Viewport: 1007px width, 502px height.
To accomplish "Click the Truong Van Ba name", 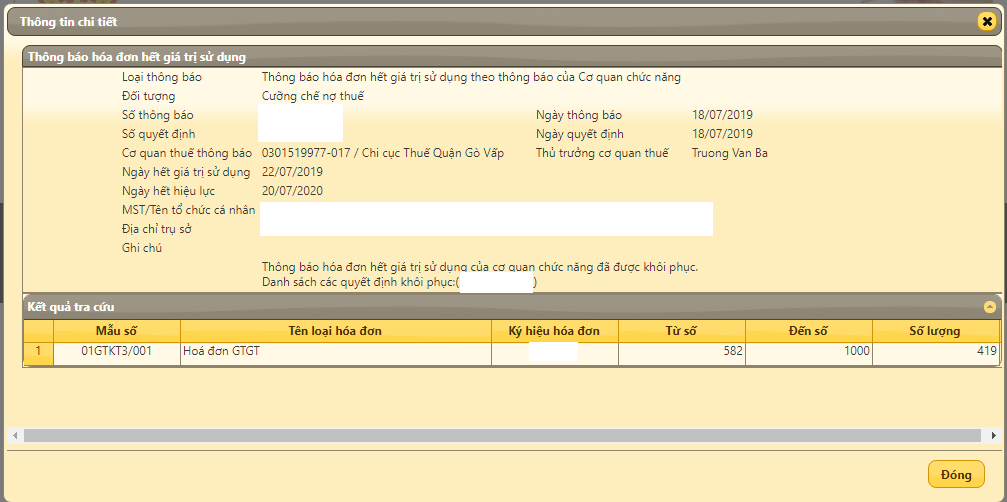I will (x=730, y=153).
